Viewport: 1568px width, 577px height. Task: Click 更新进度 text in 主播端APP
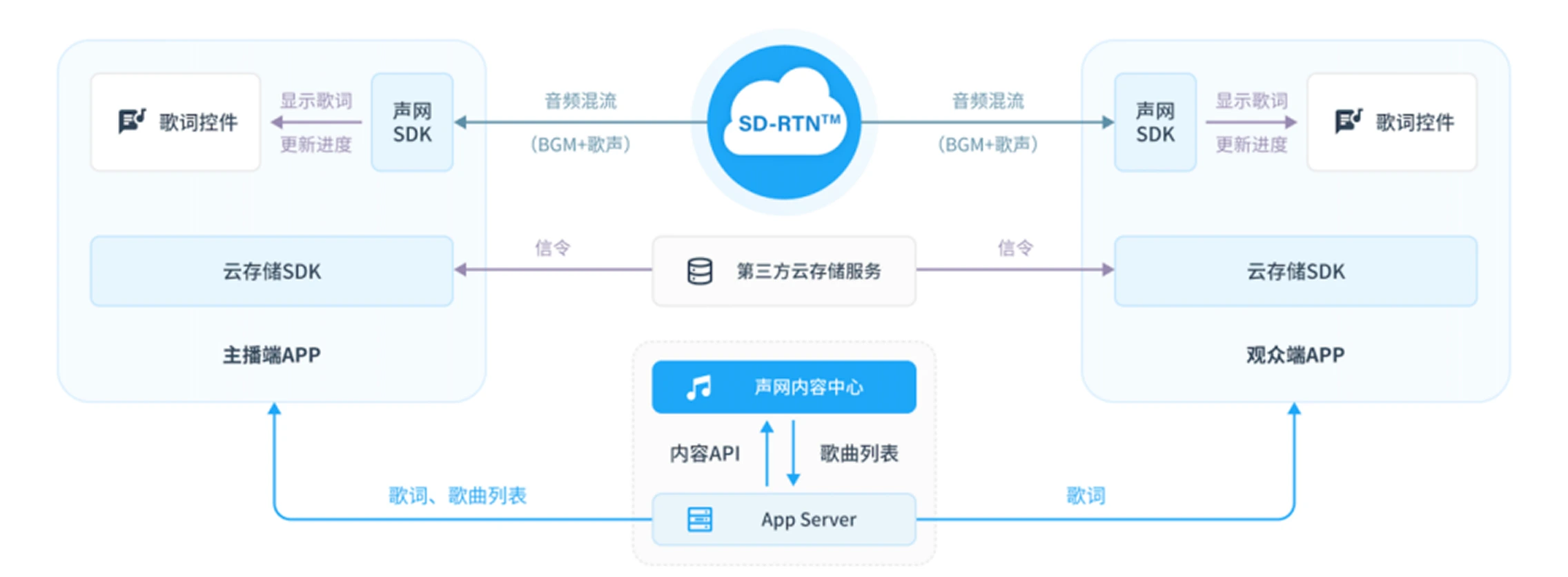coord(316,144)
